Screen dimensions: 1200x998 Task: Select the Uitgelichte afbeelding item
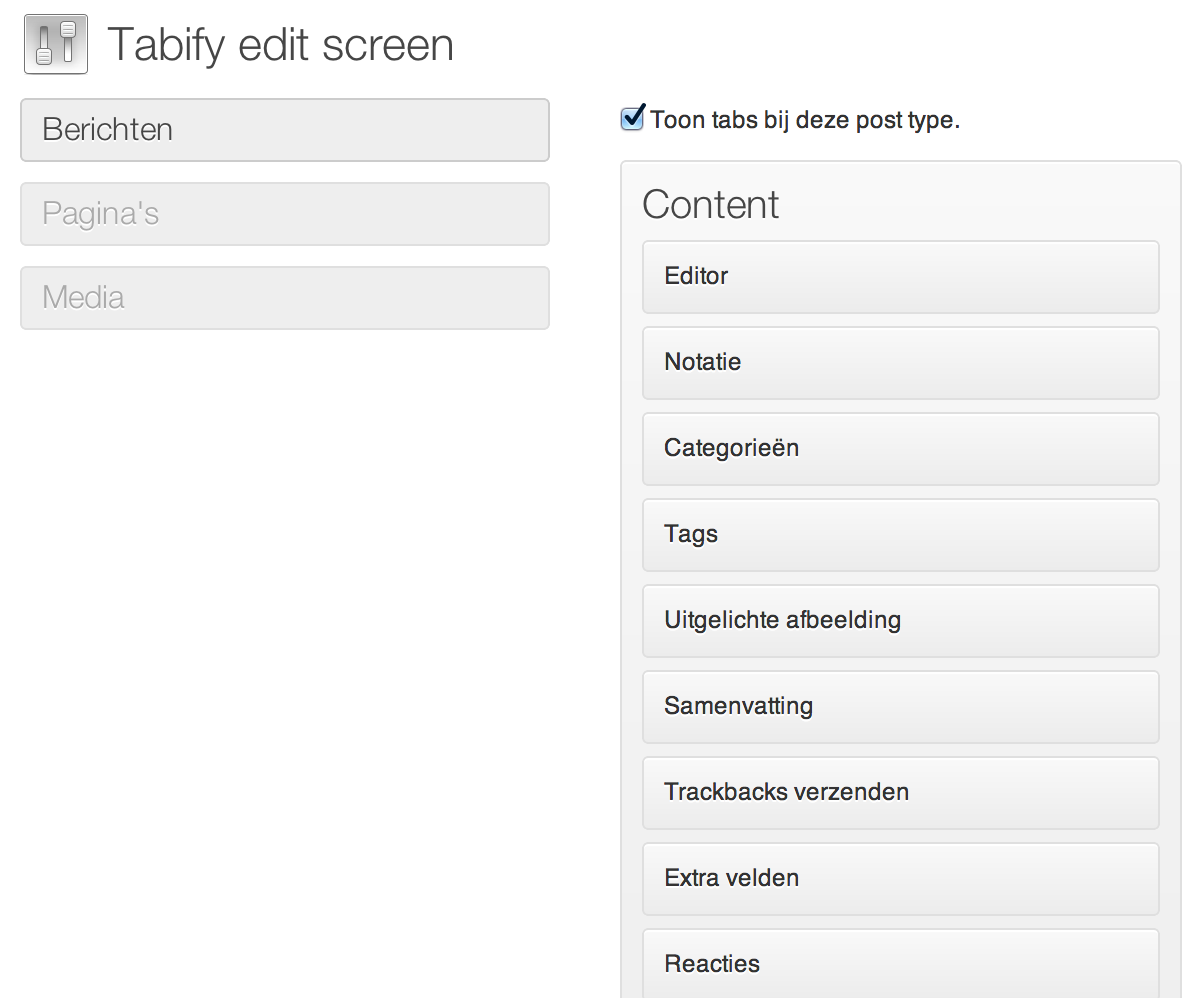click(x=900, y=621)
